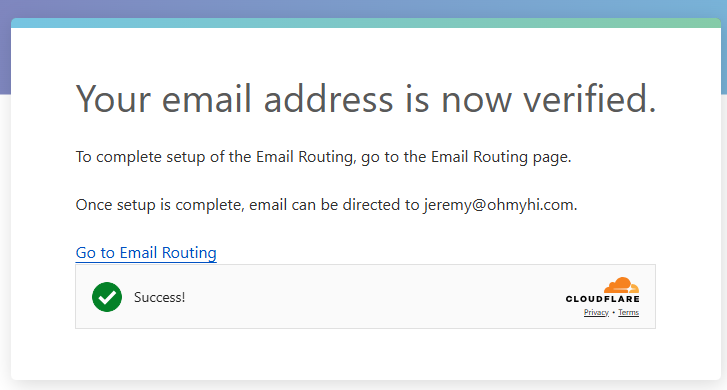Click the word verified in the heading

[590, 99]
